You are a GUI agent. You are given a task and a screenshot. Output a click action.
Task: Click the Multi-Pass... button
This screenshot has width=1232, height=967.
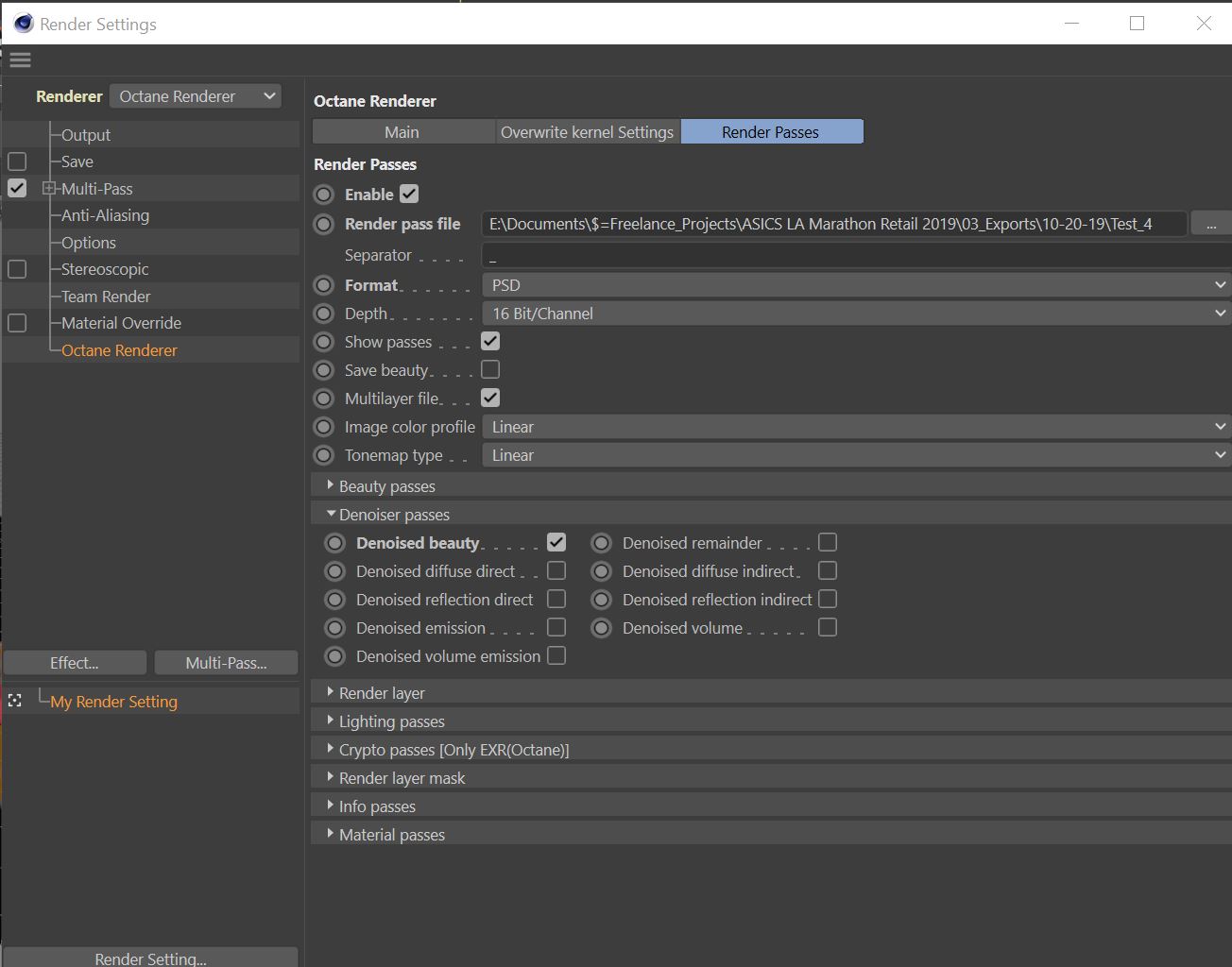226,663
